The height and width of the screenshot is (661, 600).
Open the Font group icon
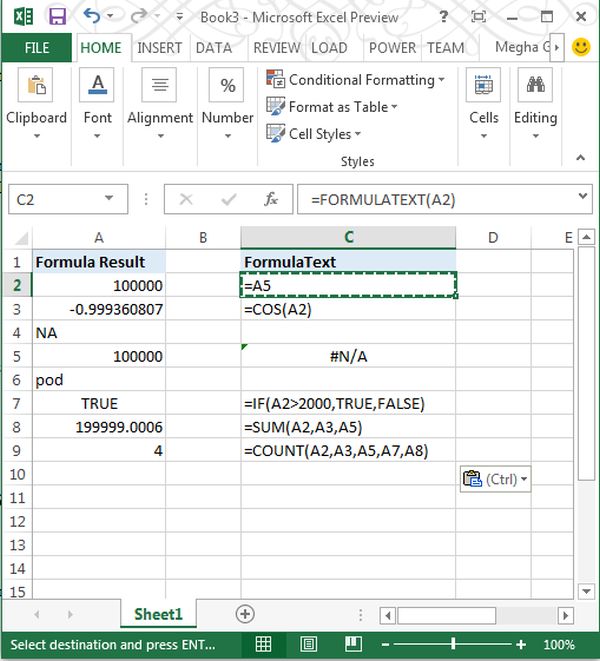coord(97,85)
